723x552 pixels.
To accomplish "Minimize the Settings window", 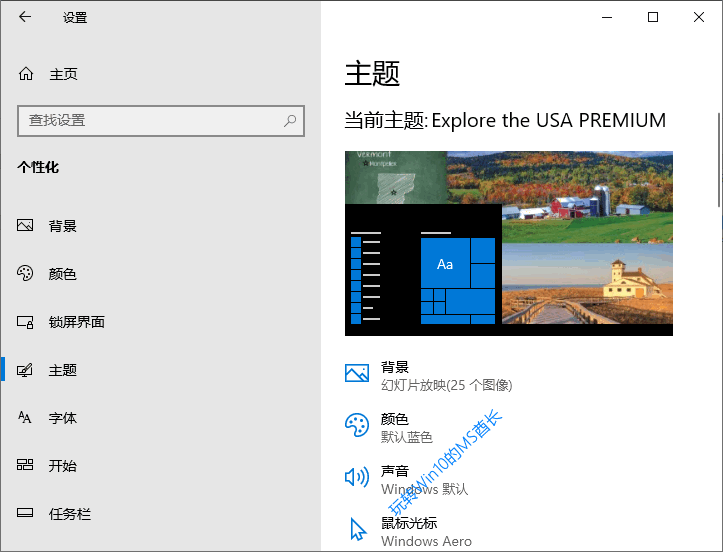I will (607, 18).
